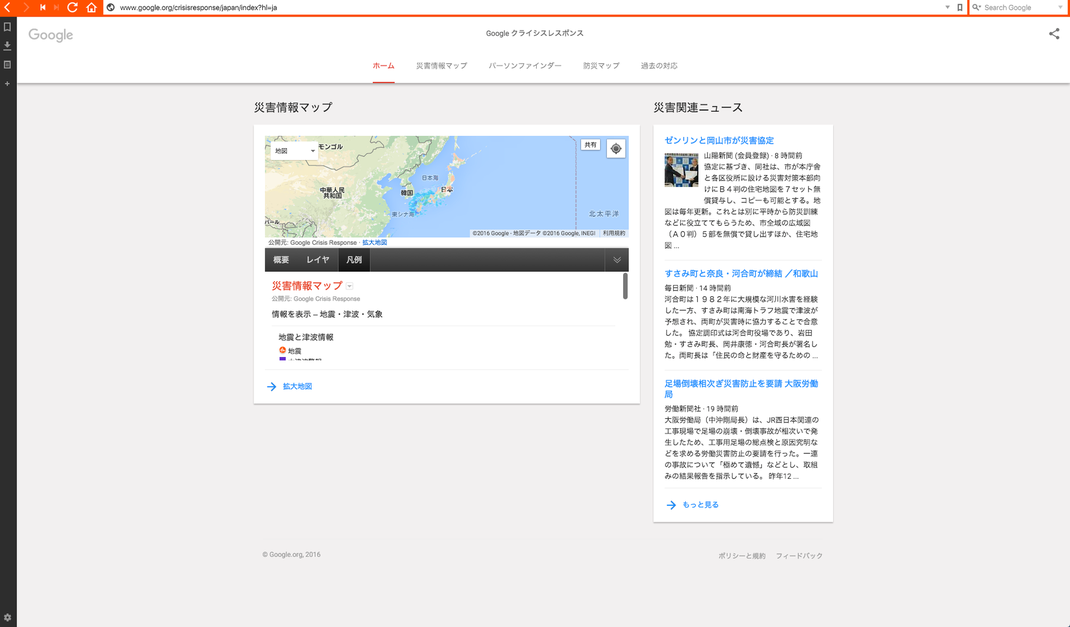1070x627 pixels.
Task: Click the browser forward arrow
Action: pyautogui.click(x=26, y=7)
